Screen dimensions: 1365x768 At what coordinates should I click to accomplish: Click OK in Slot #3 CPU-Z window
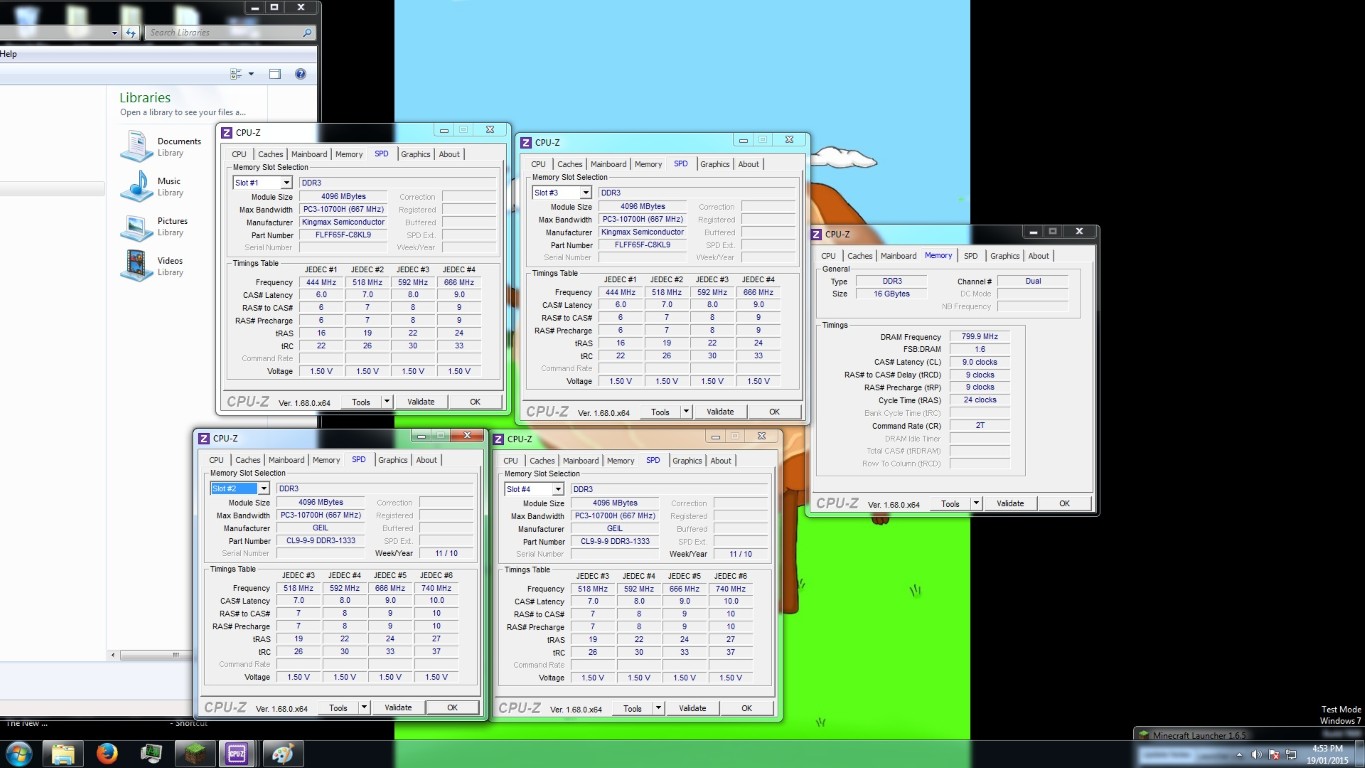(774, 412)
